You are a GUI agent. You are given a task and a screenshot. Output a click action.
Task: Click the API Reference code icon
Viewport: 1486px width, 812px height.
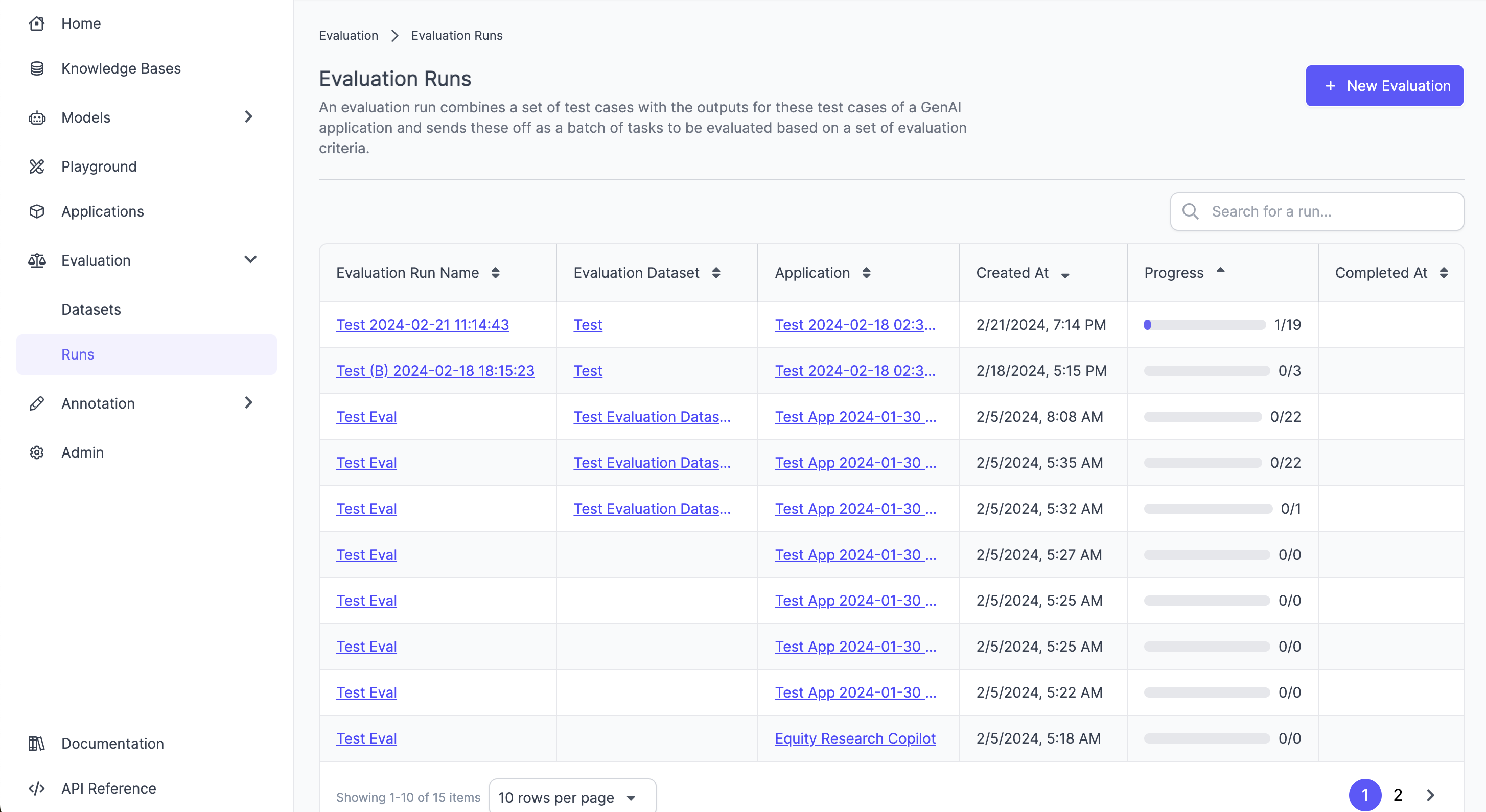(37, 789)
